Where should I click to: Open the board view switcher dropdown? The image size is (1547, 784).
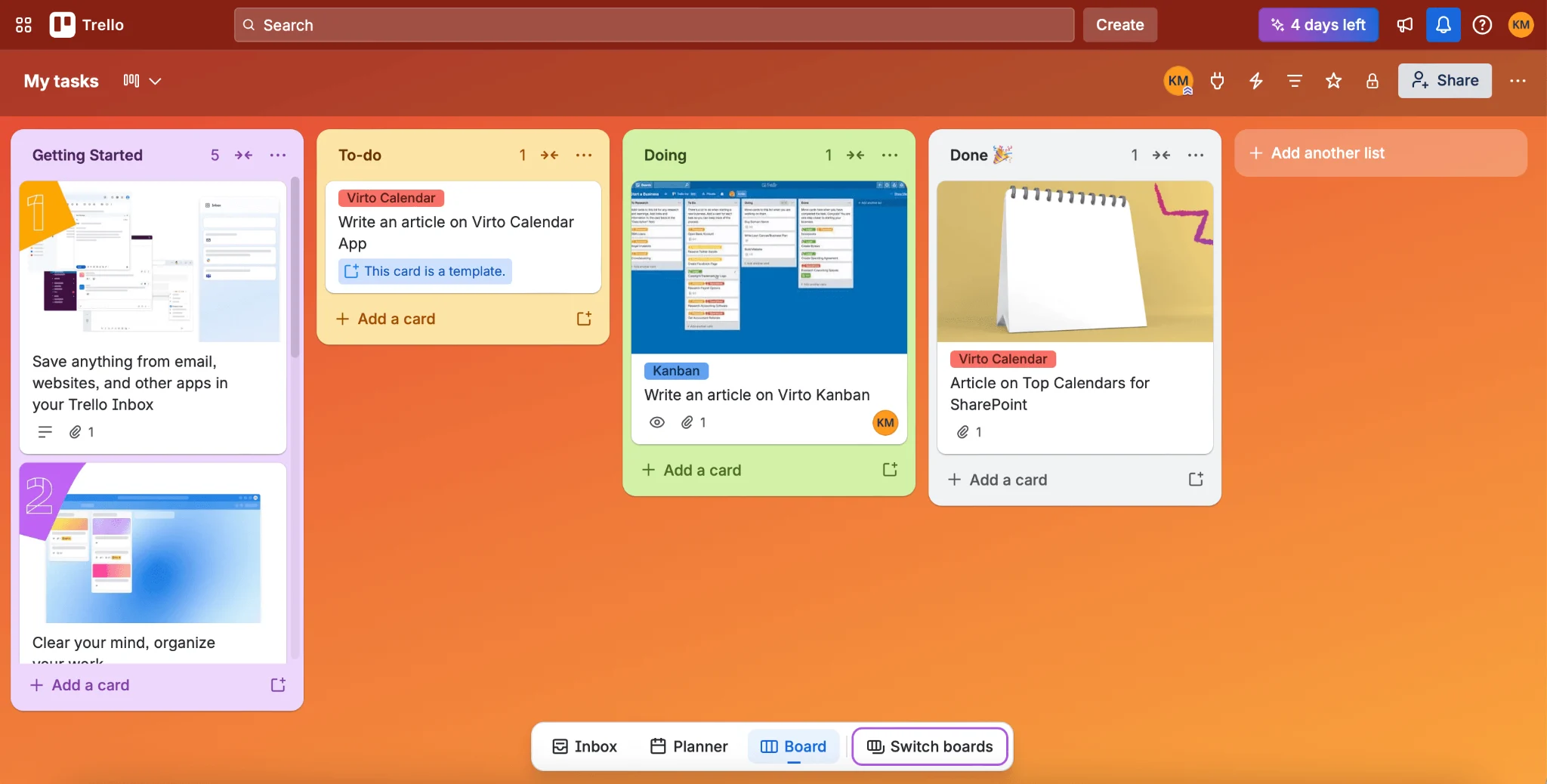click(x=142, y=81)
